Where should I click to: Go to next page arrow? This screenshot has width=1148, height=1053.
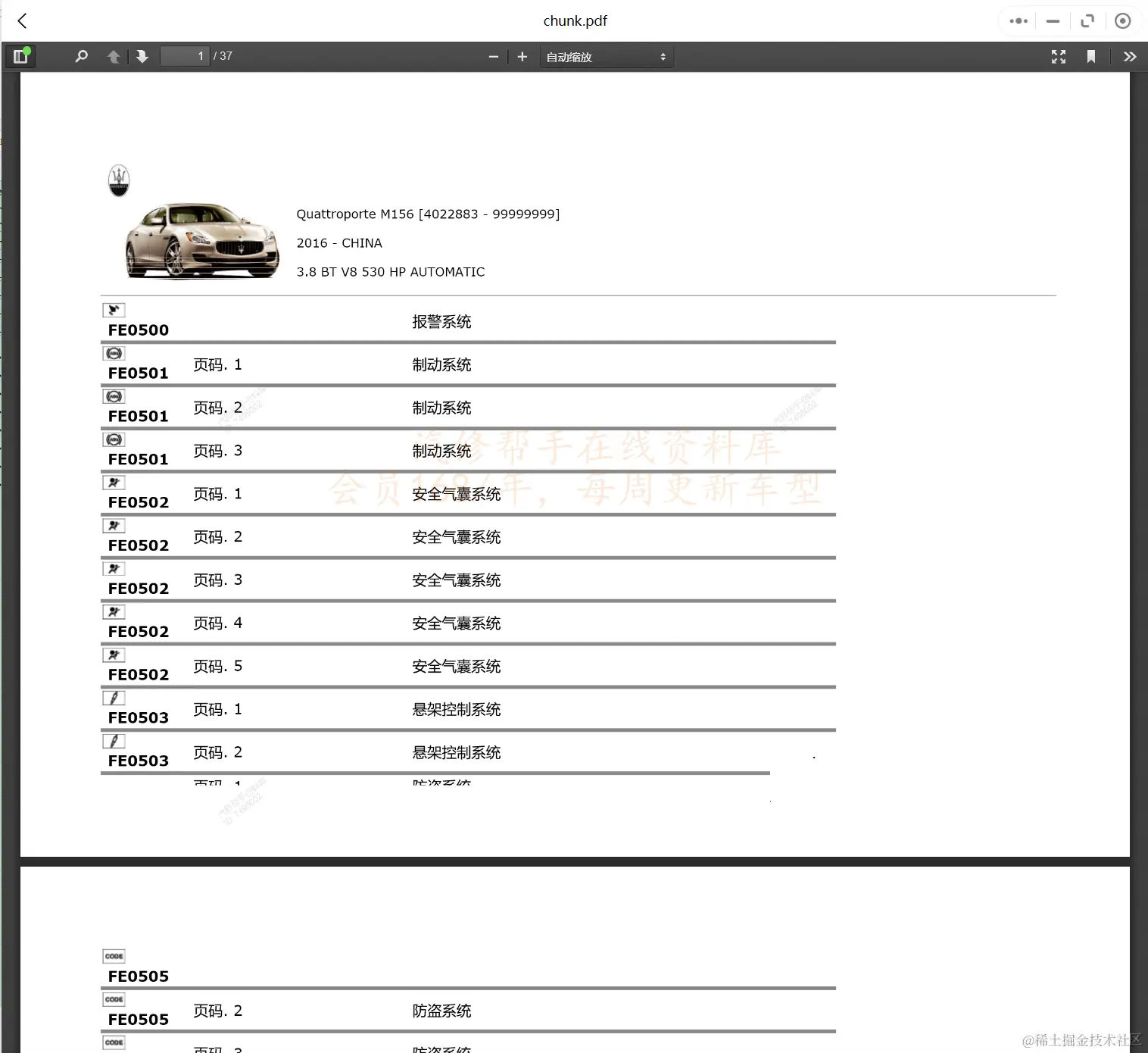(142, 57)
